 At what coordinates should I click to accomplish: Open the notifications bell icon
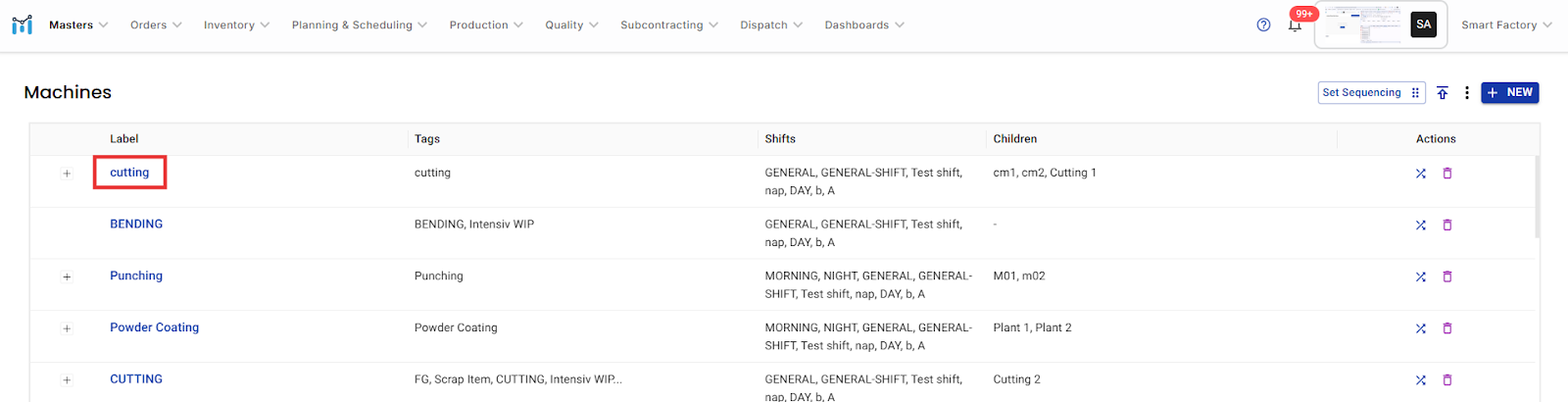tap(1295, 25)
